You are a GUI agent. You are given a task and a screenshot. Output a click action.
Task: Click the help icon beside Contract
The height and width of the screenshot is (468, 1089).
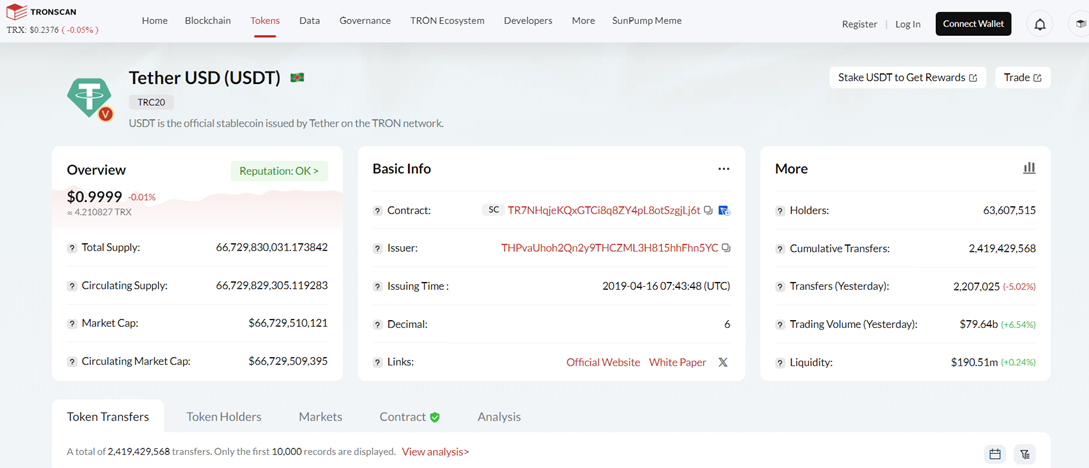pyautogui.click(x=377, y=210)
